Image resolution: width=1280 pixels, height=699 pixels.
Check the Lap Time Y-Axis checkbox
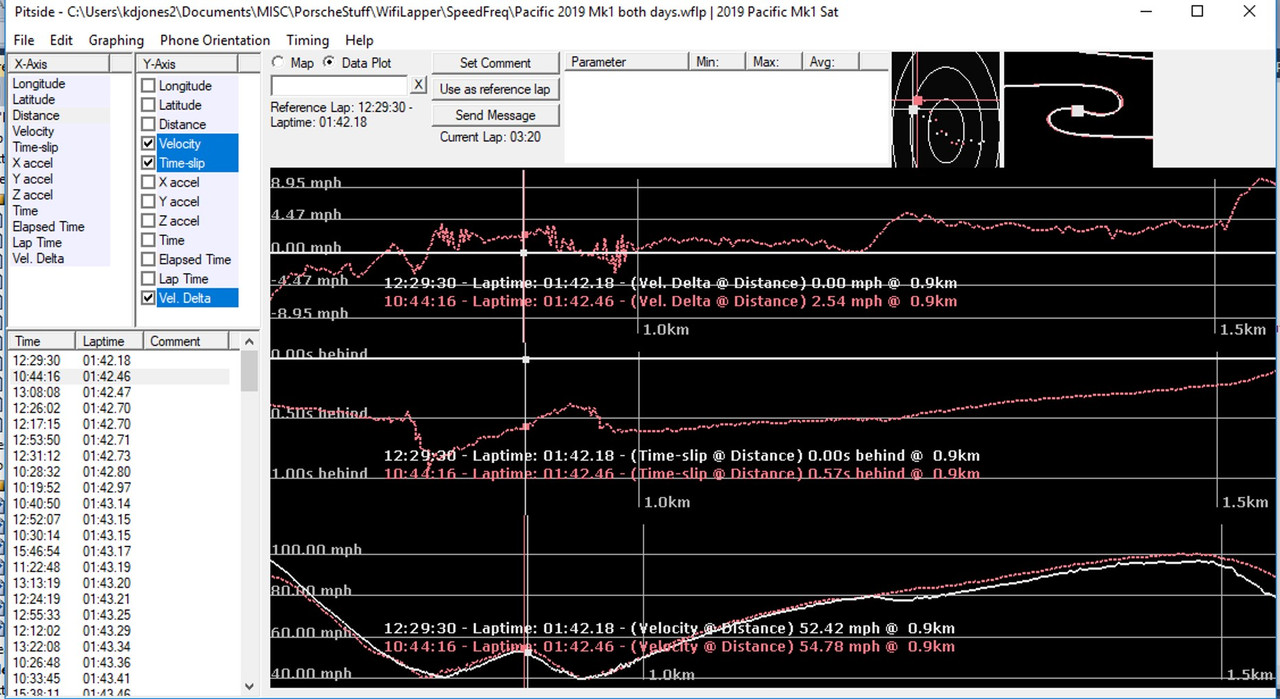[148, 279]
